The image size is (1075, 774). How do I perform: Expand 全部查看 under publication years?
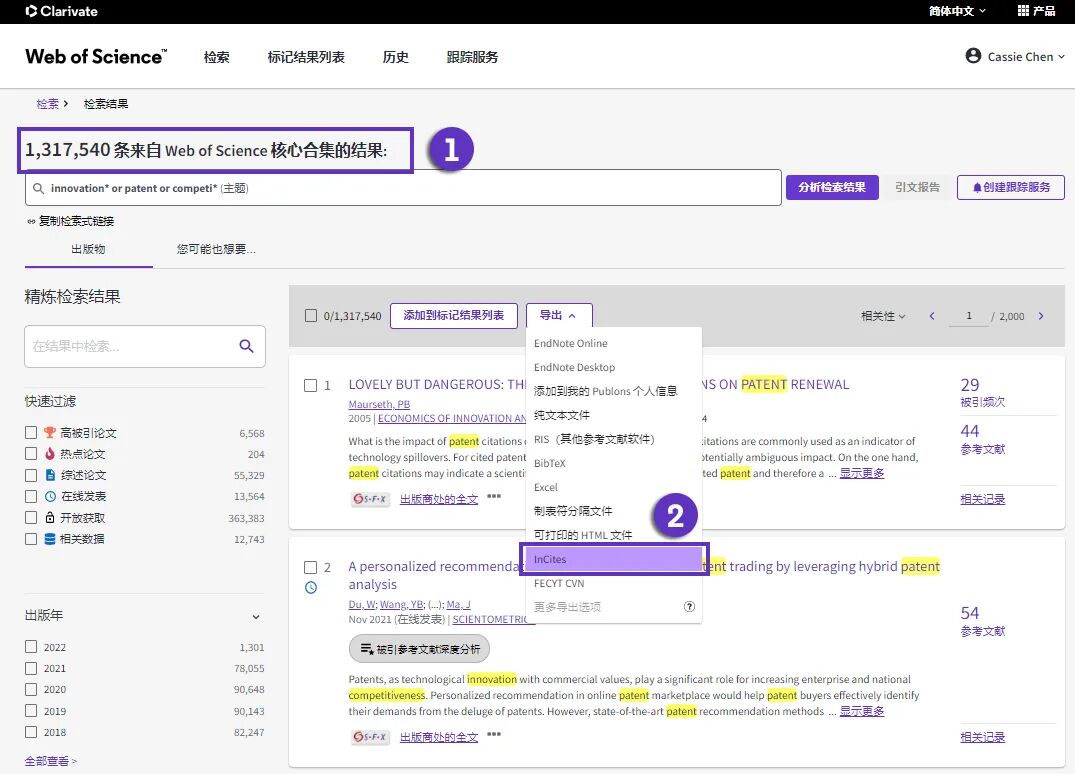point(50,760)
